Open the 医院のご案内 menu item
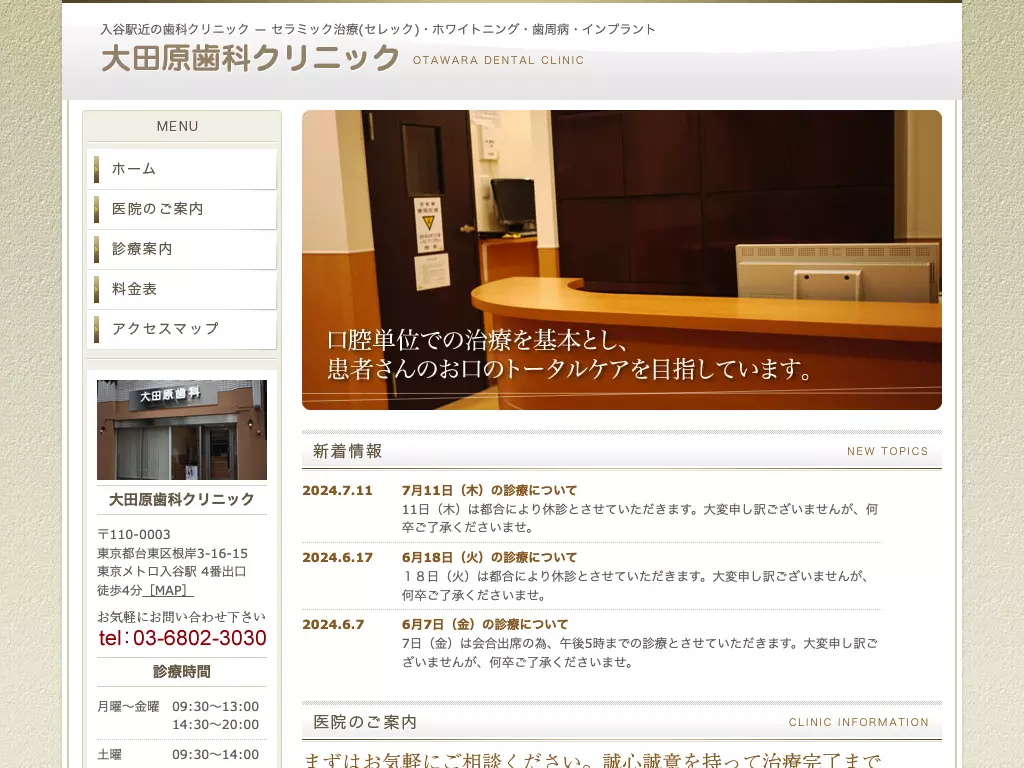Viewport: 1024px width, 768px height. [182, 209]
